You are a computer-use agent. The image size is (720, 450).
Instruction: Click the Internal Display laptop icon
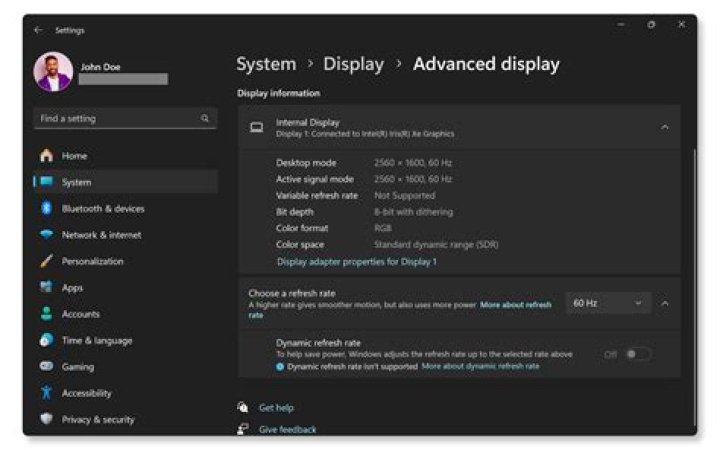[x=257, y=127]
